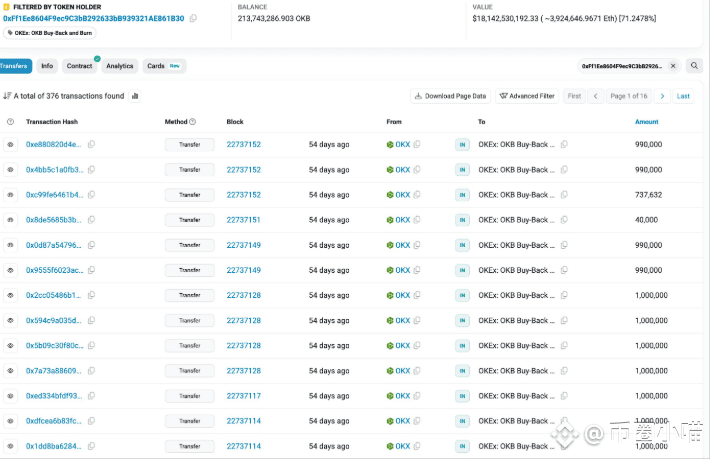Image resolution: width=712 pixels, height=460 pixels.
Task: Preview transaction 0x5b09c30f80c eye icon
Action: [x=10, y=346]
